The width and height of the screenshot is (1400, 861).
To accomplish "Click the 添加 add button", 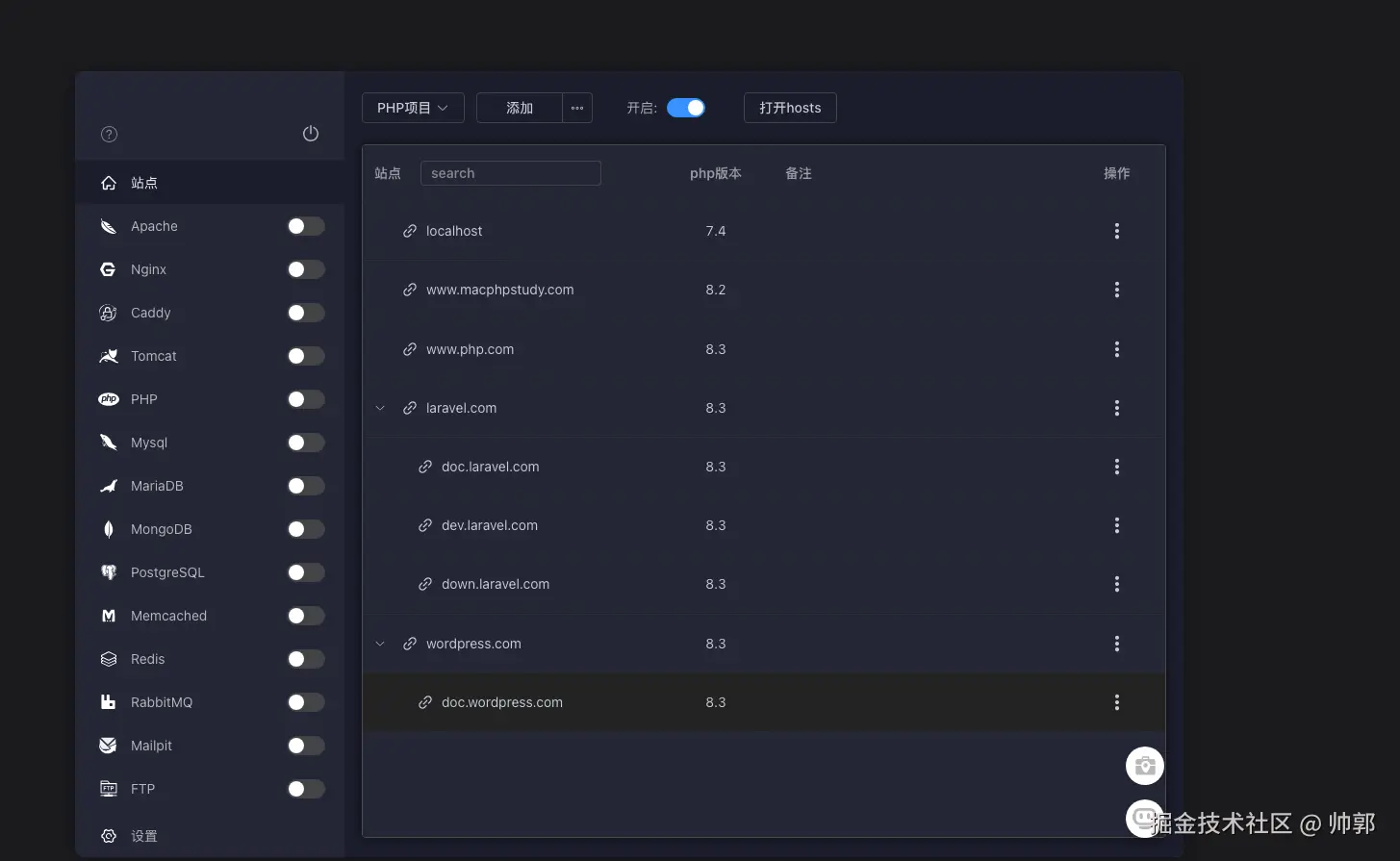I will point(520,108).
